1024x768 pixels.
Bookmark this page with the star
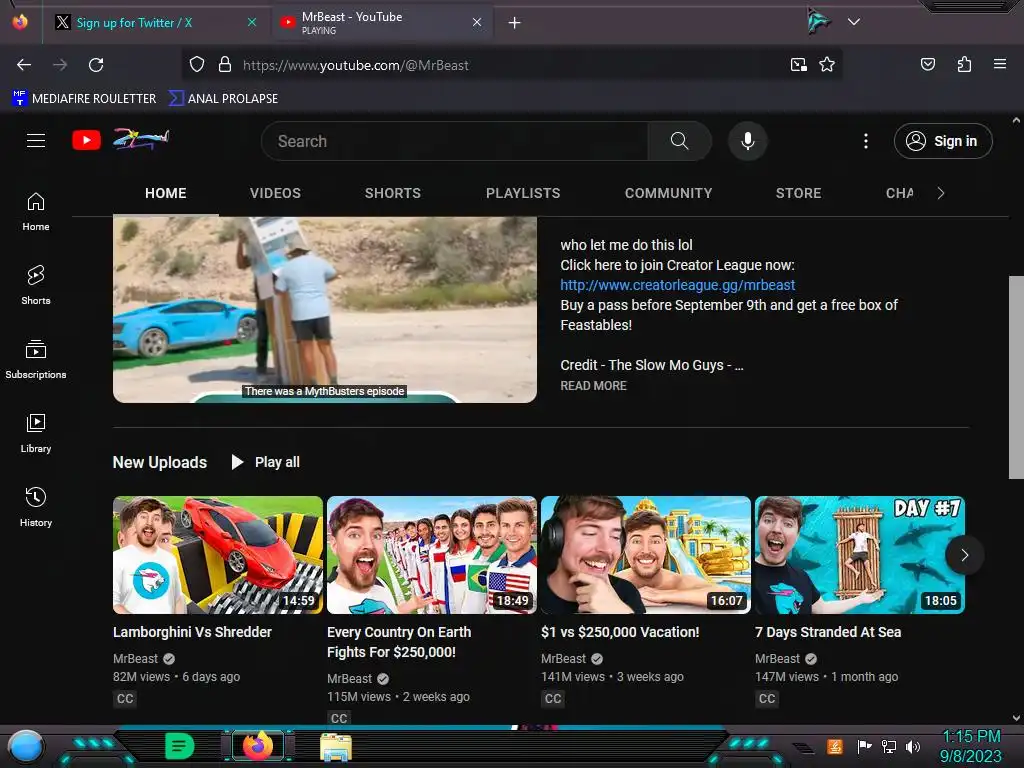point(827,65)
